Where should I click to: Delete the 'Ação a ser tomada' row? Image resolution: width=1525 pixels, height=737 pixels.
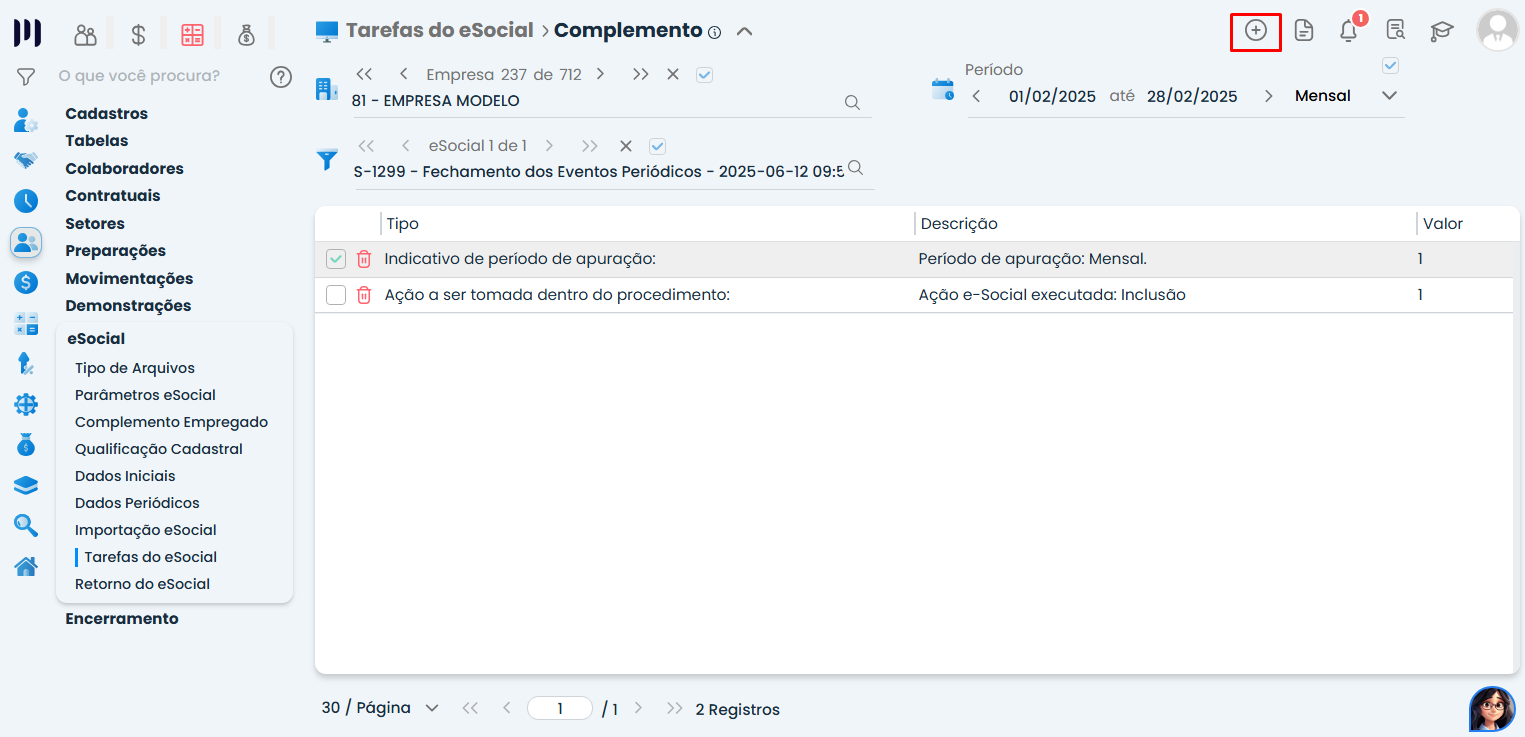[x=364, y=295]
